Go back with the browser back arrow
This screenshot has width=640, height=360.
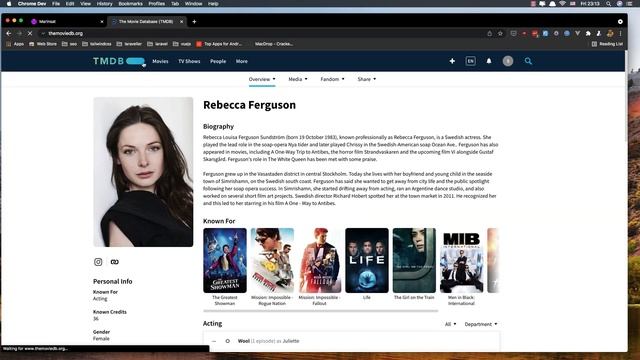coord(9,33)
